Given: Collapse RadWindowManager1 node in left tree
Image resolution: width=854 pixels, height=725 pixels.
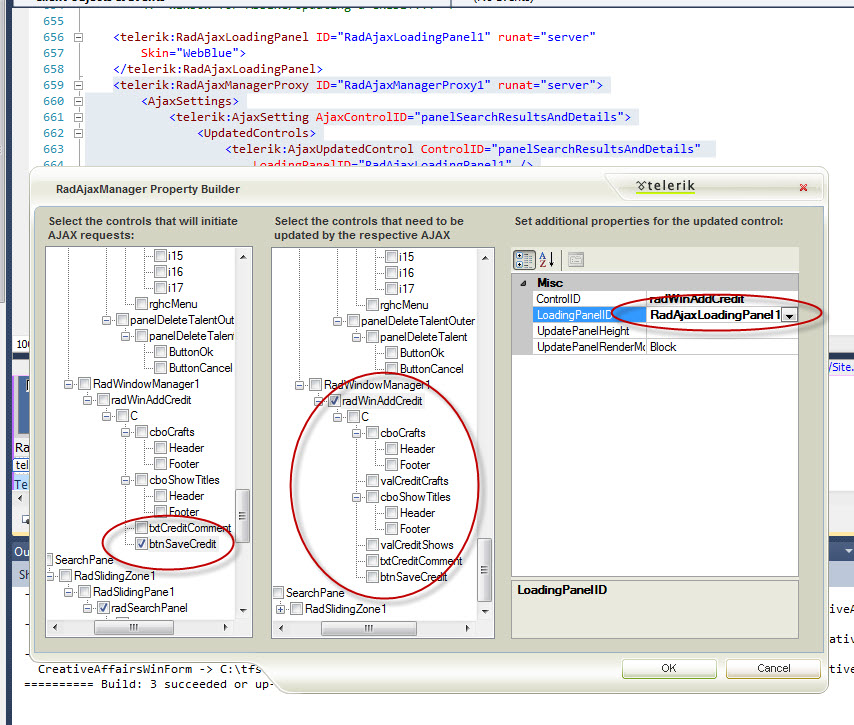Looking at the screenshot, I should click(x=68, y=384).
